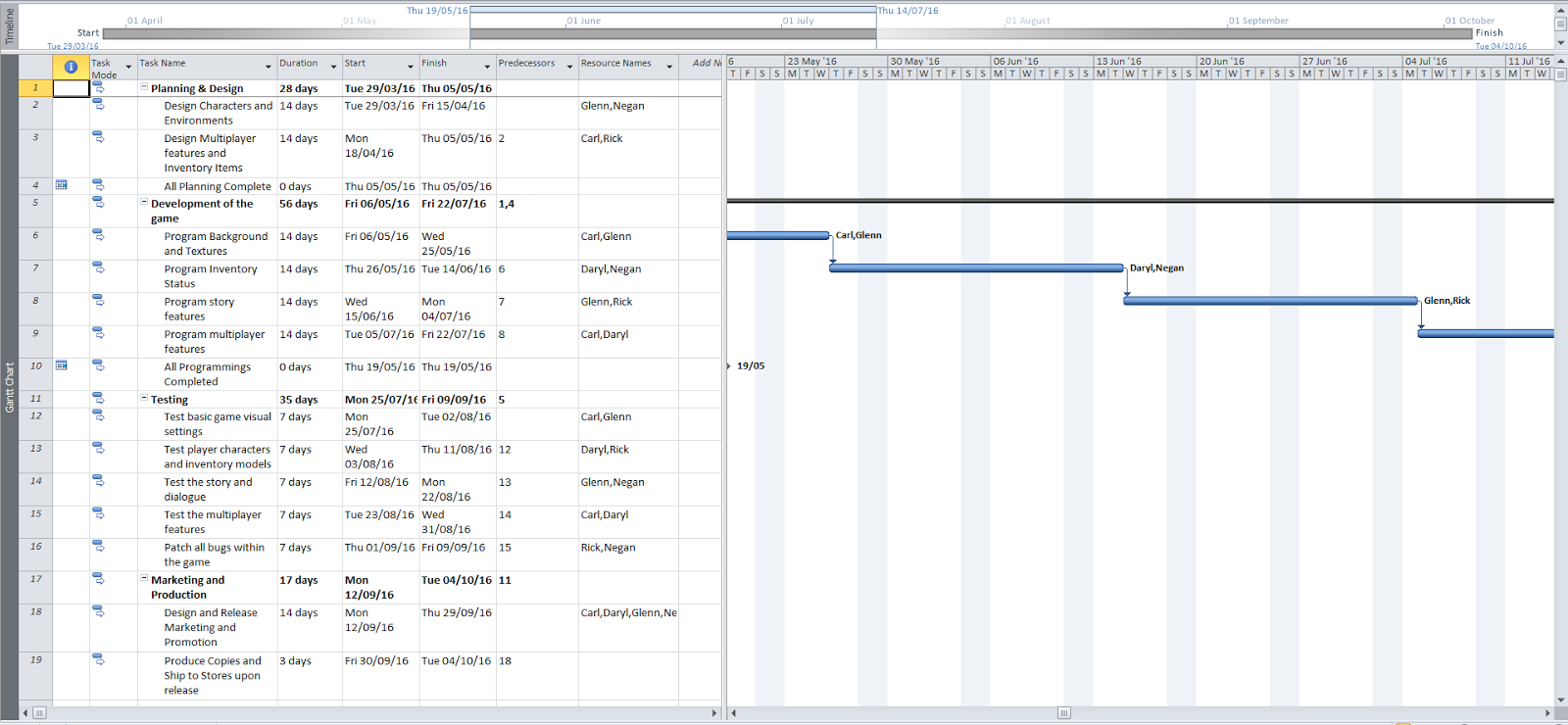Click the constraint calendar icon in row 10
The width and height of the screenshot is (1568, 725).
coord(62,365)
